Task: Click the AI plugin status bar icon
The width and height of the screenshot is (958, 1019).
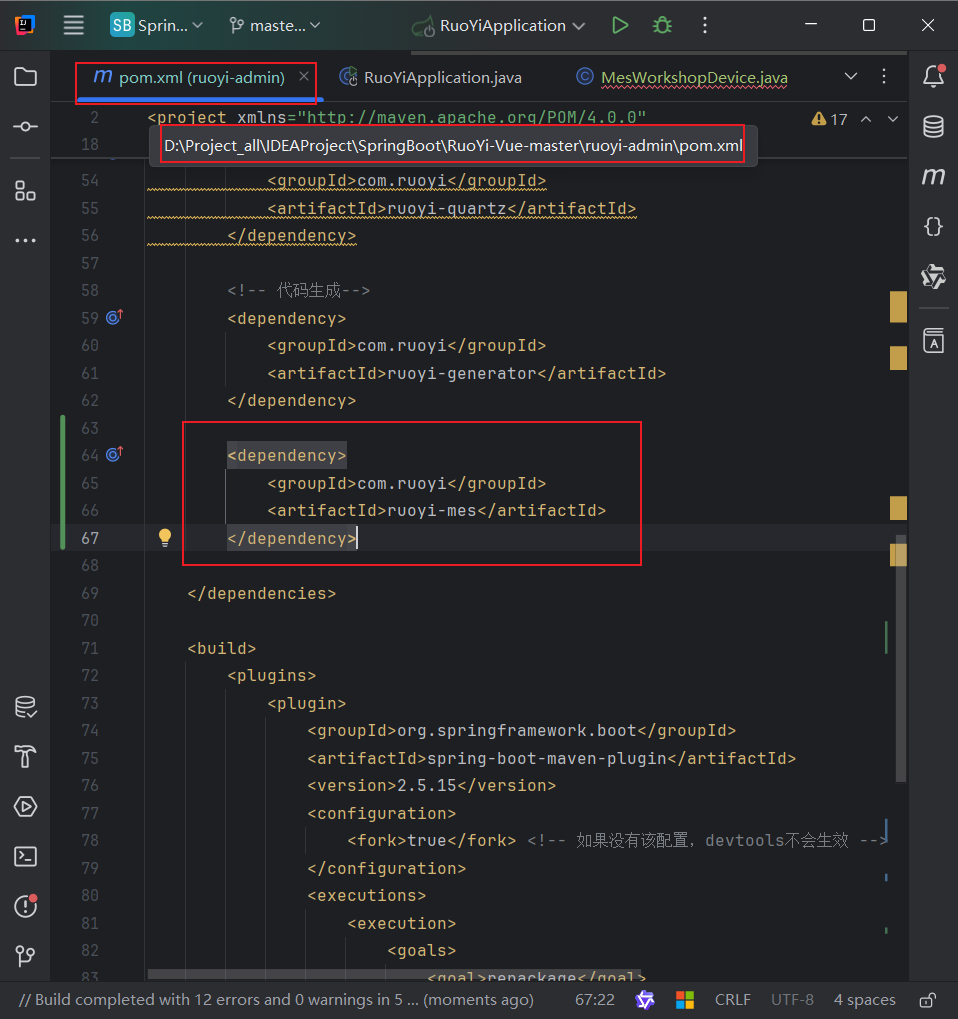Action: click(x=645, y=1000)
